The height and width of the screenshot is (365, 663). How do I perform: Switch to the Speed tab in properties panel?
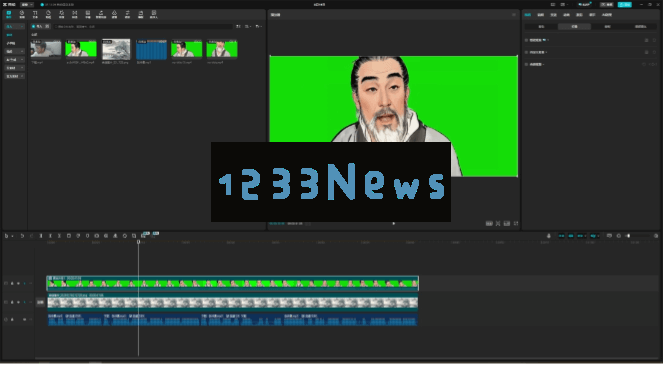click(x=553, y=15)
